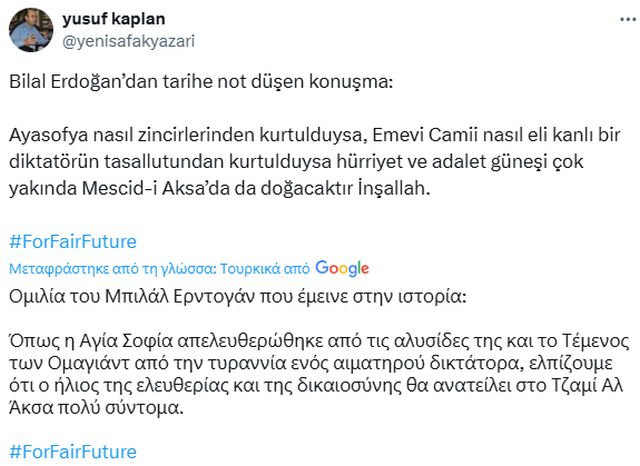The height and width of the screenshot is (466, 640).
Task: Open the @yenisafakyazari handle
Action: tap(128, 41)
